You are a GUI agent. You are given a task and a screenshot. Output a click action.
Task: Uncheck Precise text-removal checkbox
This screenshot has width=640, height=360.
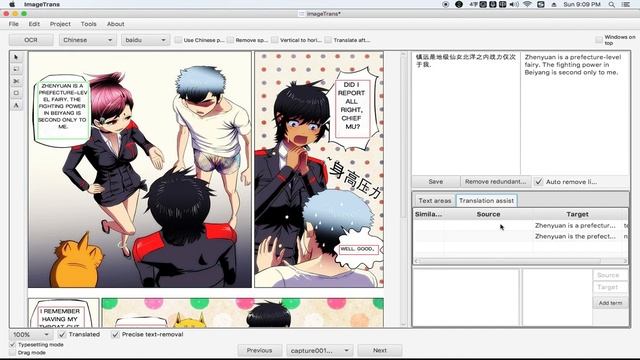[115, 334]
